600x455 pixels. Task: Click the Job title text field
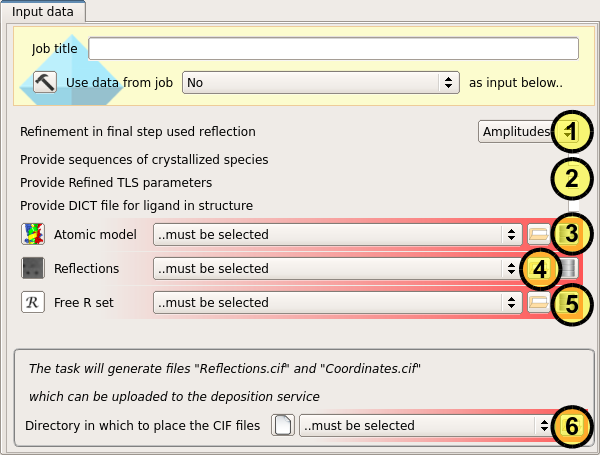point(333,49)
